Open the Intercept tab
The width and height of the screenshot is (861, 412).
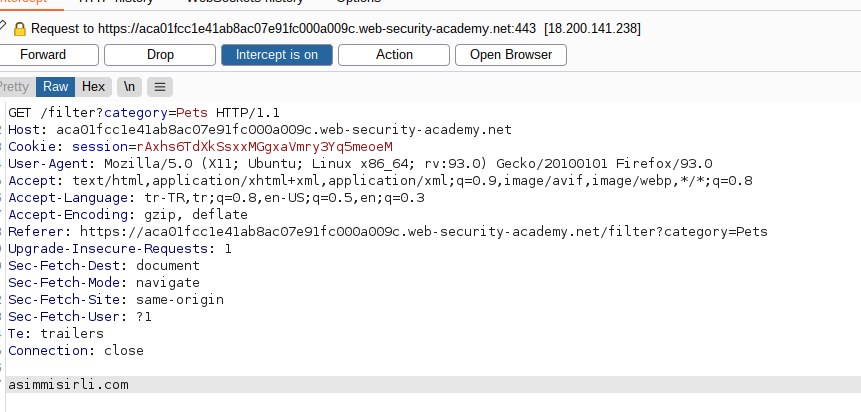[x=23, y=2]
